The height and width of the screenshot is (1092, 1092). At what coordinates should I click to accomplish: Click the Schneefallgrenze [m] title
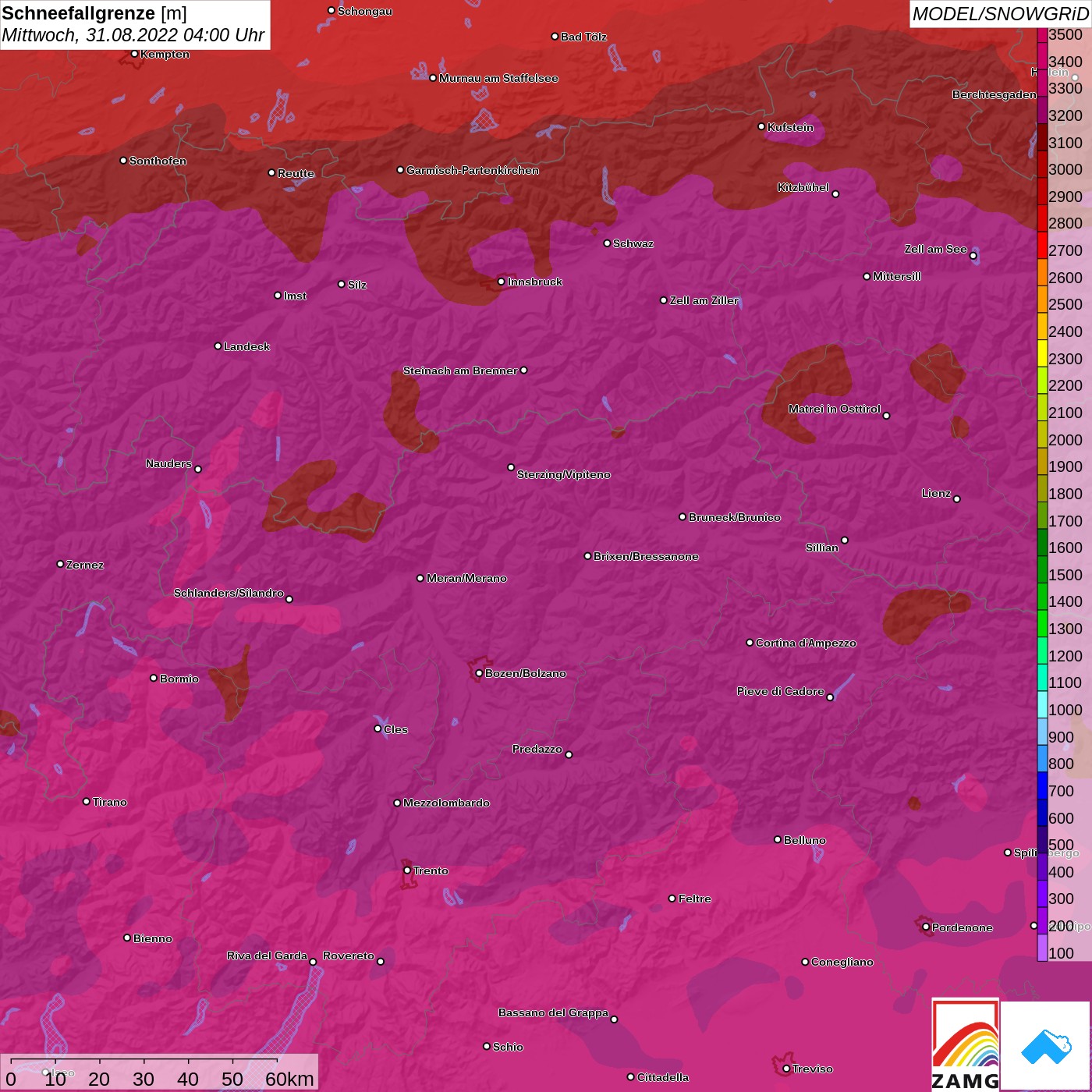94,13
